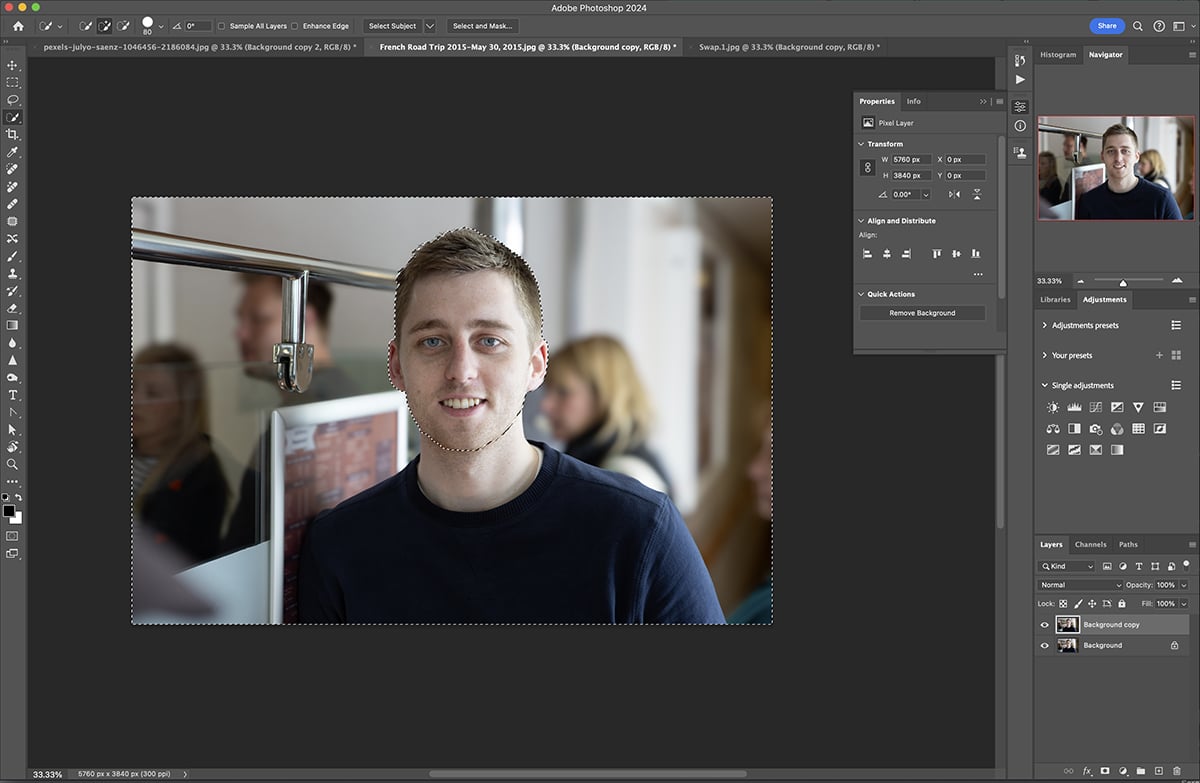Activate the Zoom tool

(13, 464)
